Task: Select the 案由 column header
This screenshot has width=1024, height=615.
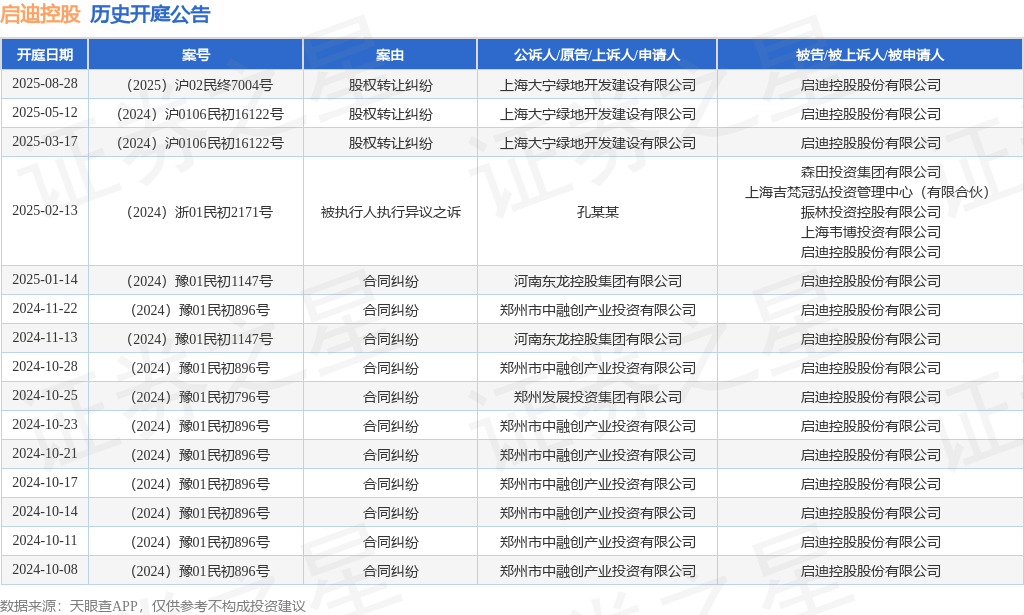Action: (x=390, y=55)
